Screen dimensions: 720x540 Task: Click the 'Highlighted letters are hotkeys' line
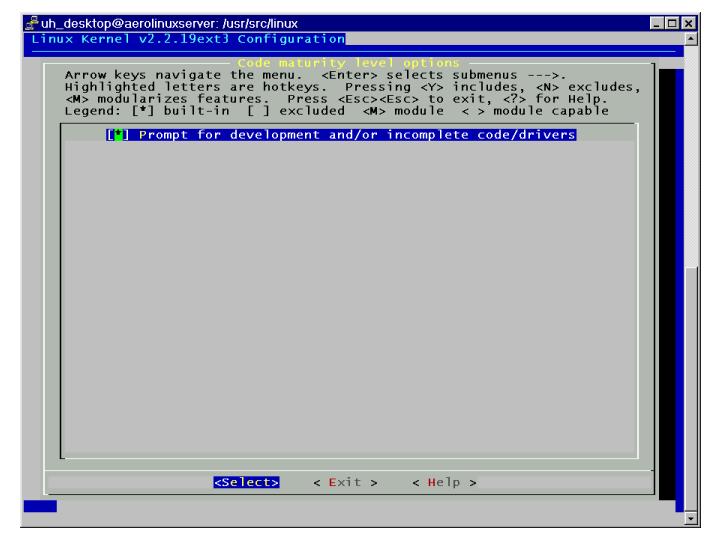point(353,87)
